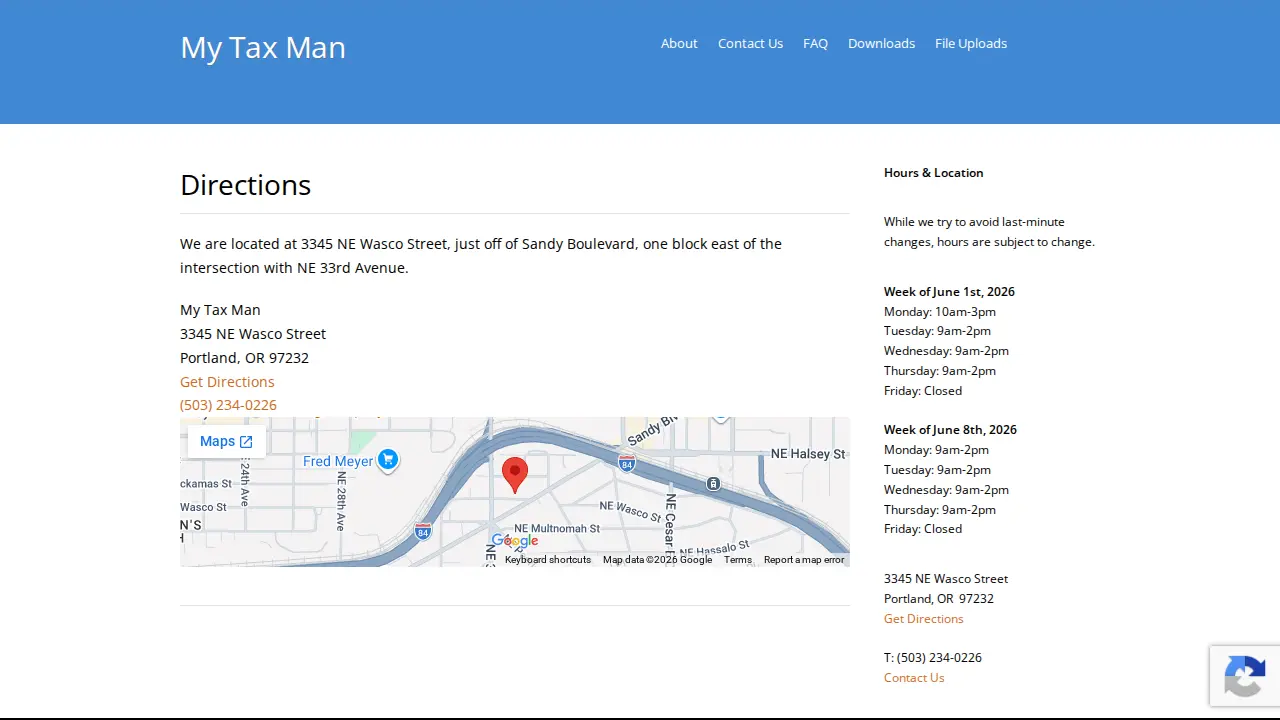Click the NE Multnomah St map label
The height and width of the screenshot is (720, 1280).
(557, 528)
